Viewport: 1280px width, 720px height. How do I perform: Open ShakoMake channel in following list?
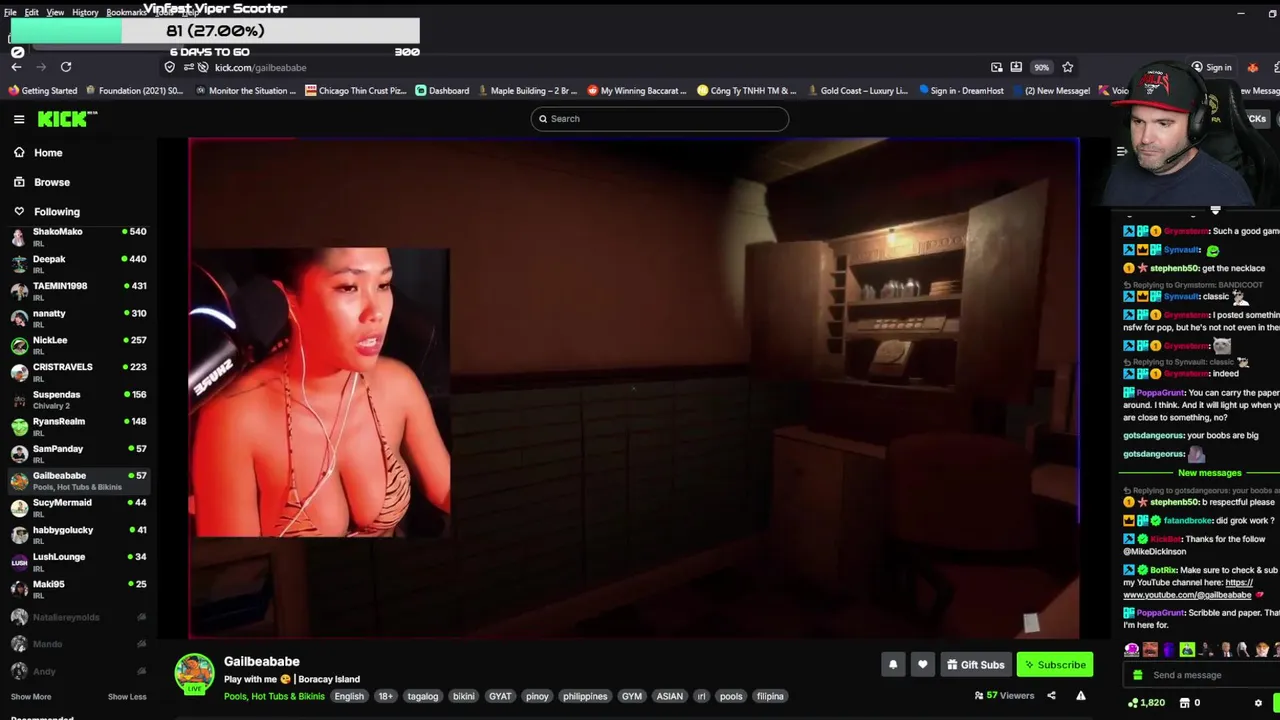point(79,237)
